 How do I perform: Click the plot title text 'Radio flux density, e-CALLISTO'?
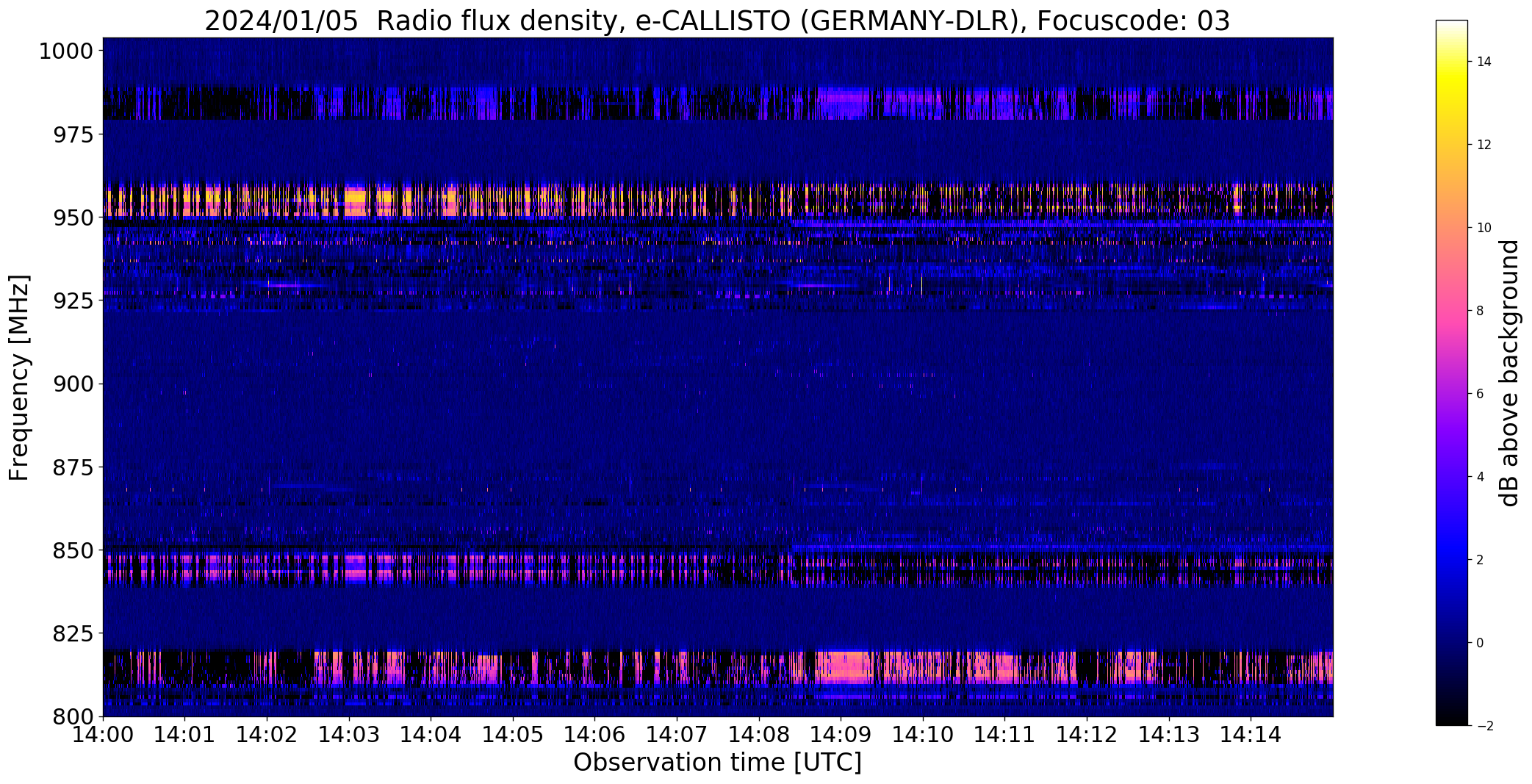click(x=585, y=21)
